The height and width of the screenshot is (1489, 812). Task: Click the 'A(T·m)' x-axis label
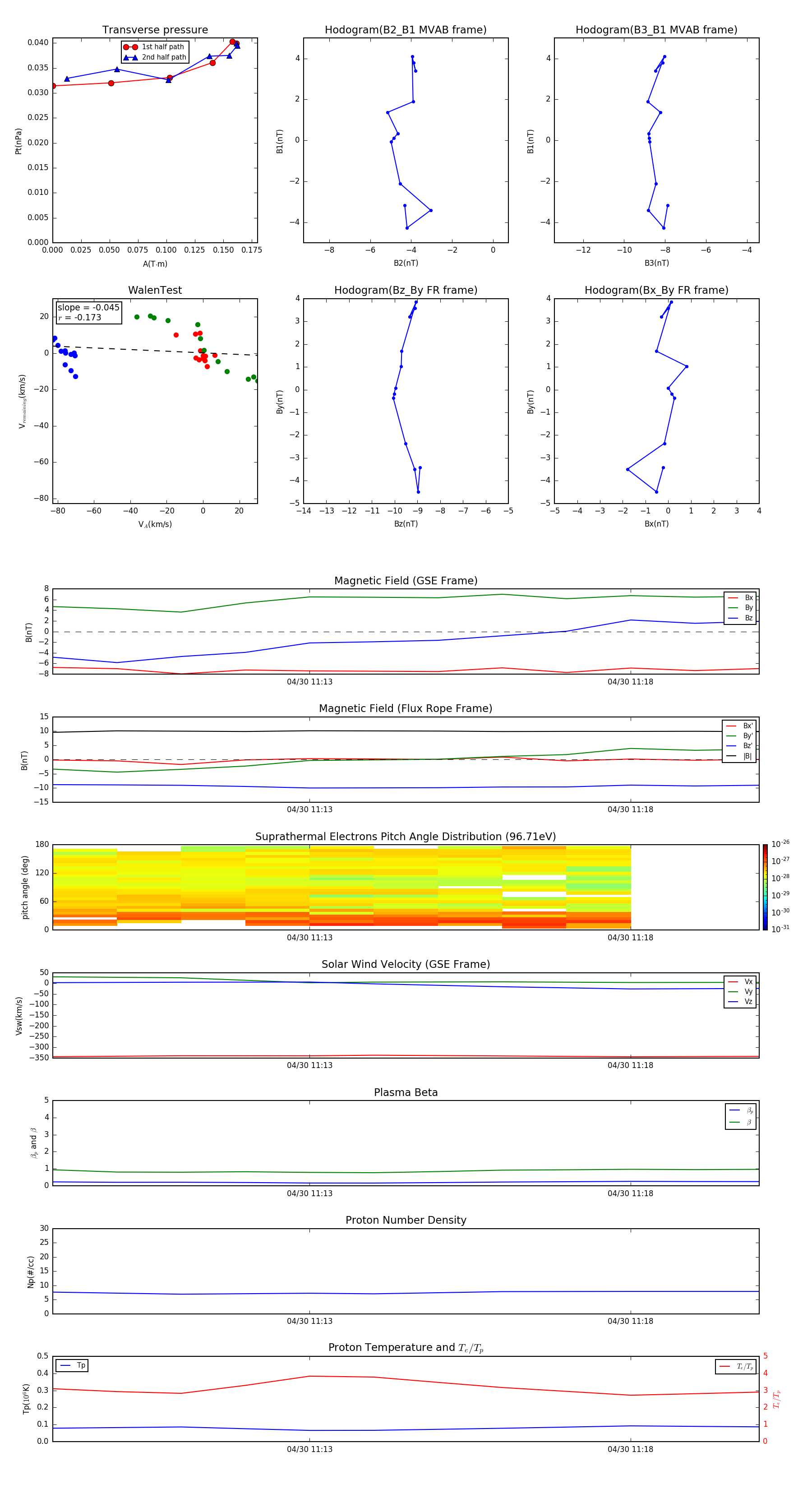point(155,264)
